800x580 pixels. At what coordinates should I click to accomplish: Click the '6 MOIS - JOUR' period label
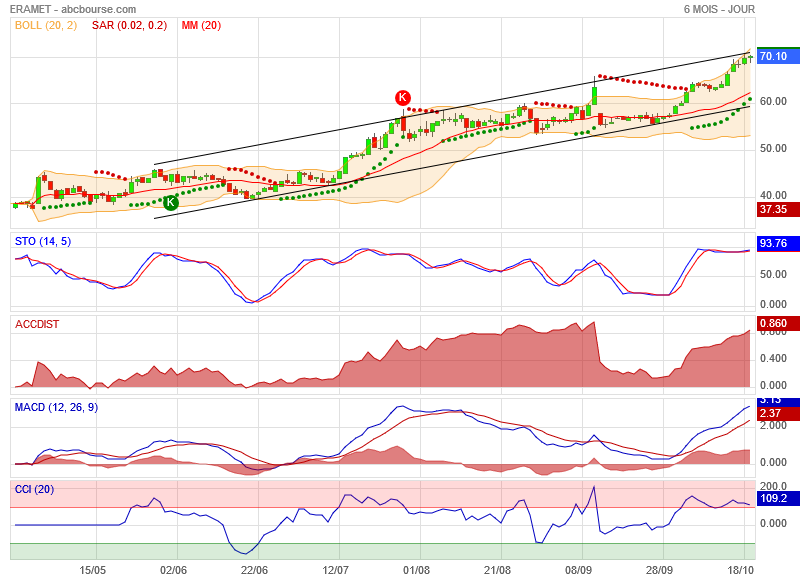tap(719, 9)
